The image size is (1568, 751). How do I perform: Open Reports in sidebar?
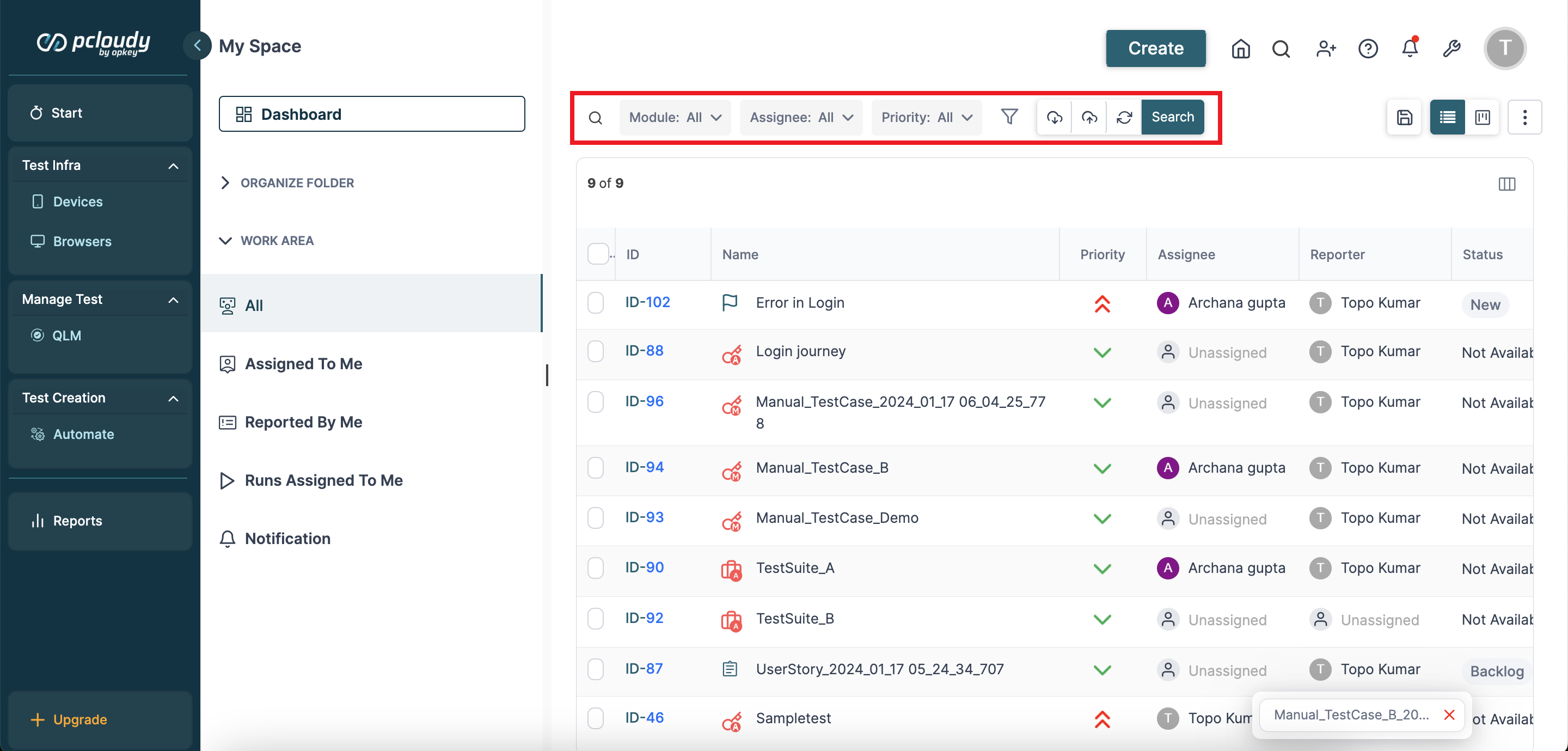click(100, 521)
